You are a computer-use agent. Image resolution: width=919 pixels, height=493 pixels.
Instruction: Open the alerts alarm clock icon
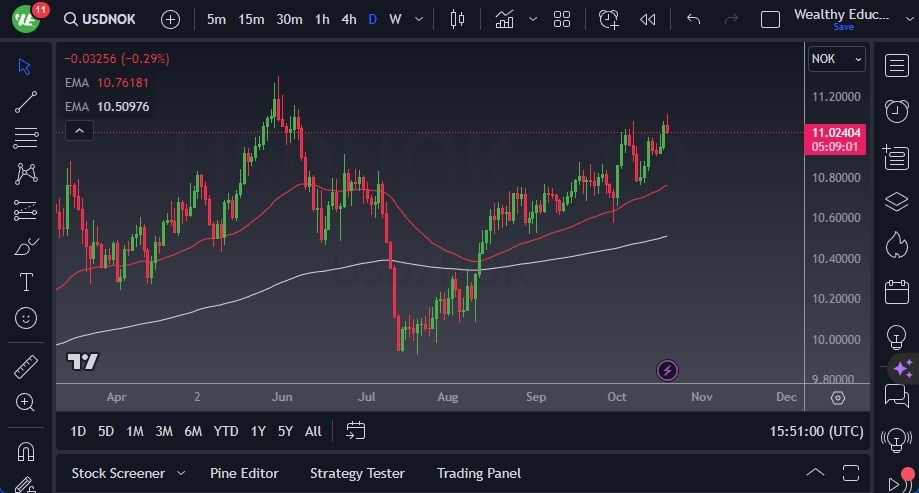click(896, 110)
